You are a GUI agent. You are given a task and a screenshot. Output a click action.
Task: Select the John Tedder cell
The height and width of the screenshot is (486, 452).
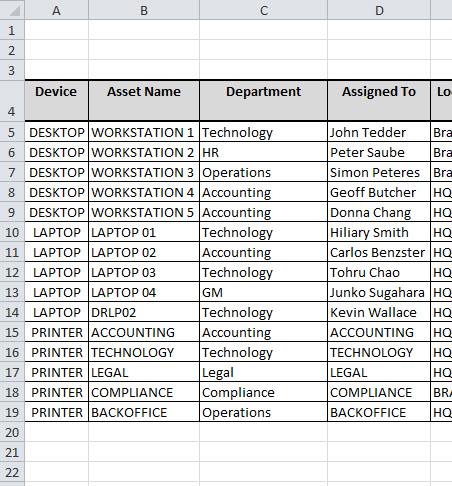379,132
